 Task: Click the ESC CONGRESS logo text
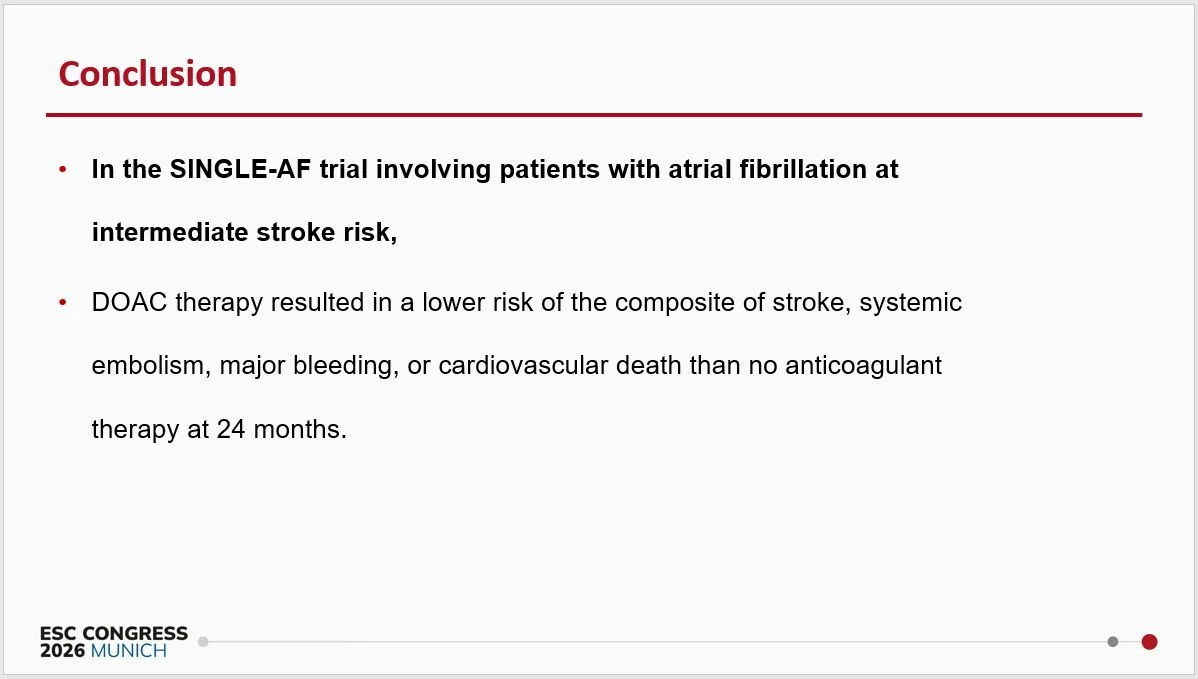pyautogui.click(x=114, y=633)
